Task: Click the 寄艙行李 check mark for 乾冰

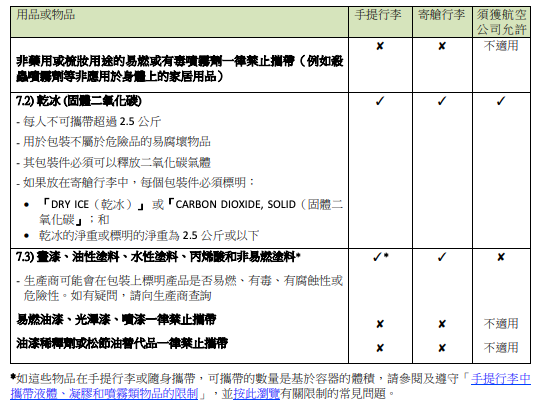Action: (442, 101)
